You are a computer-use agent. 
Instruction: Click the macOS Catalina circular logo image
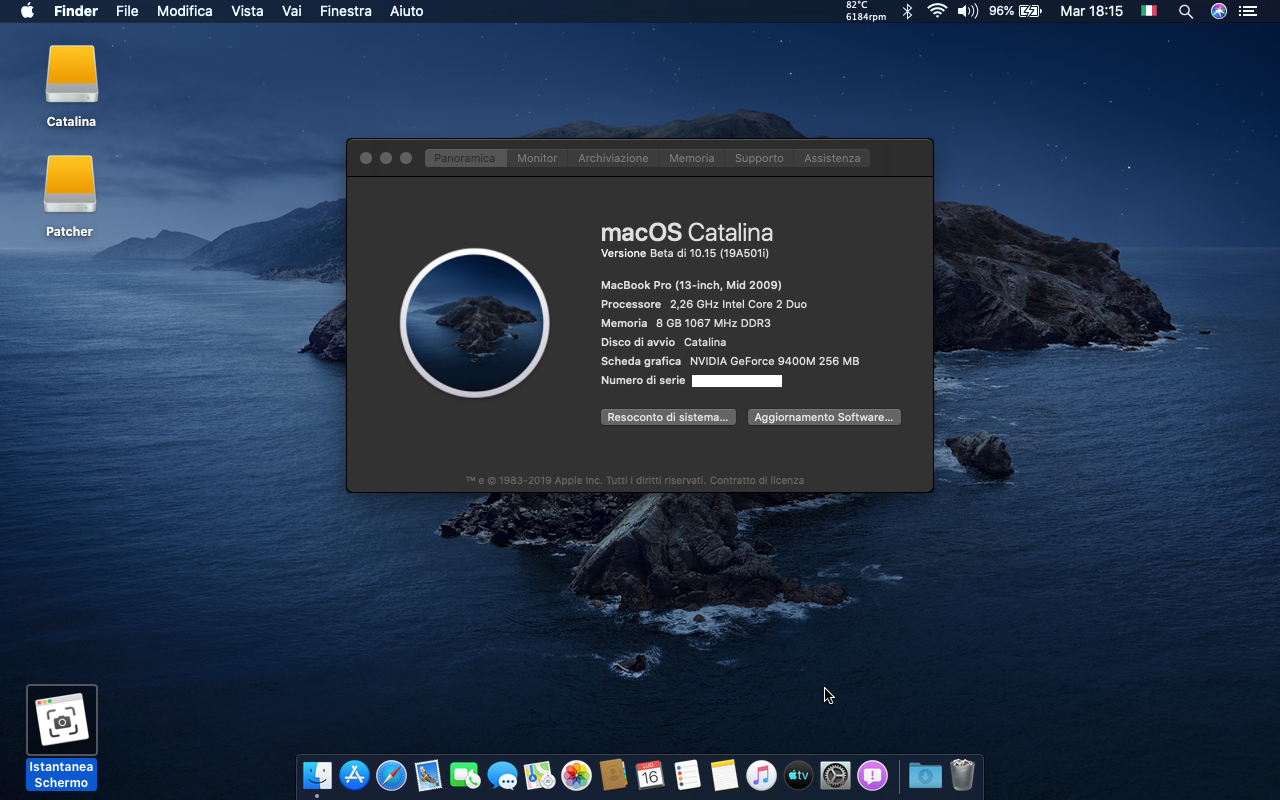point(475,323)
